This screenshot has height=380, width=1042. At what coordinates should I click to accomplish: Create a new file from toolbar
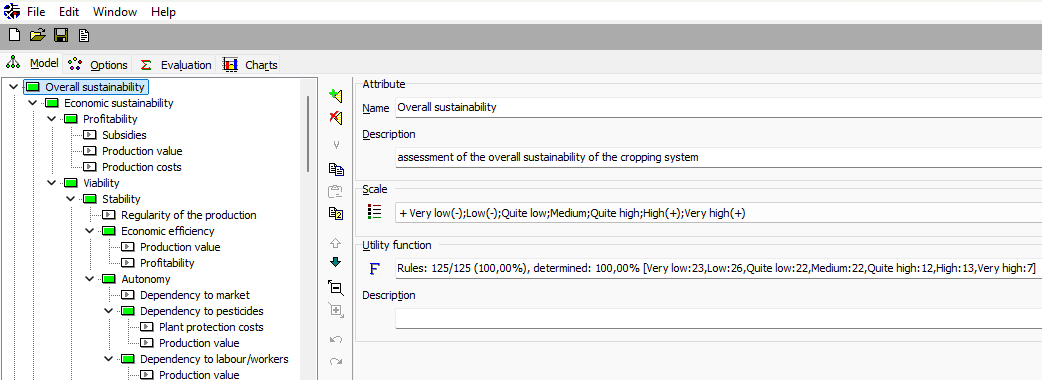pyautogui.click(x=14, y=35)
